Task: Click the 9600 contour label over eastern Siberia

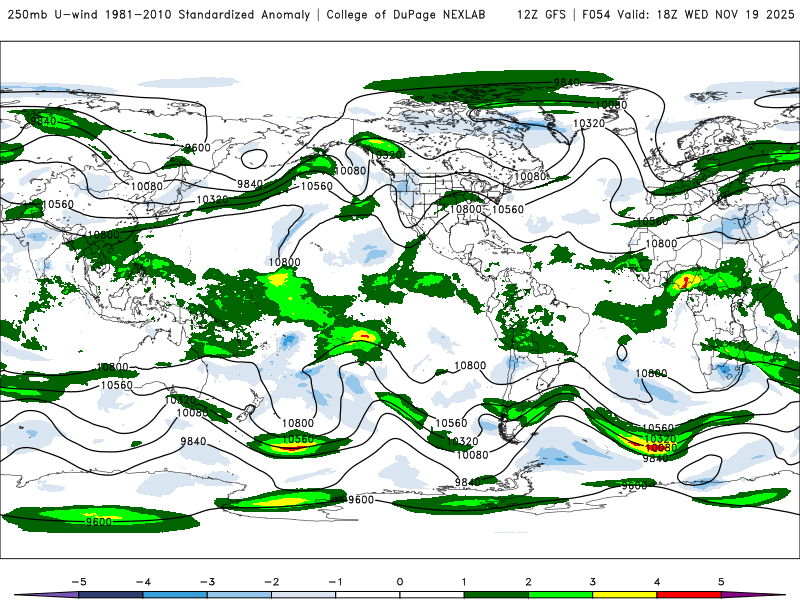Action: coord(197,148)
